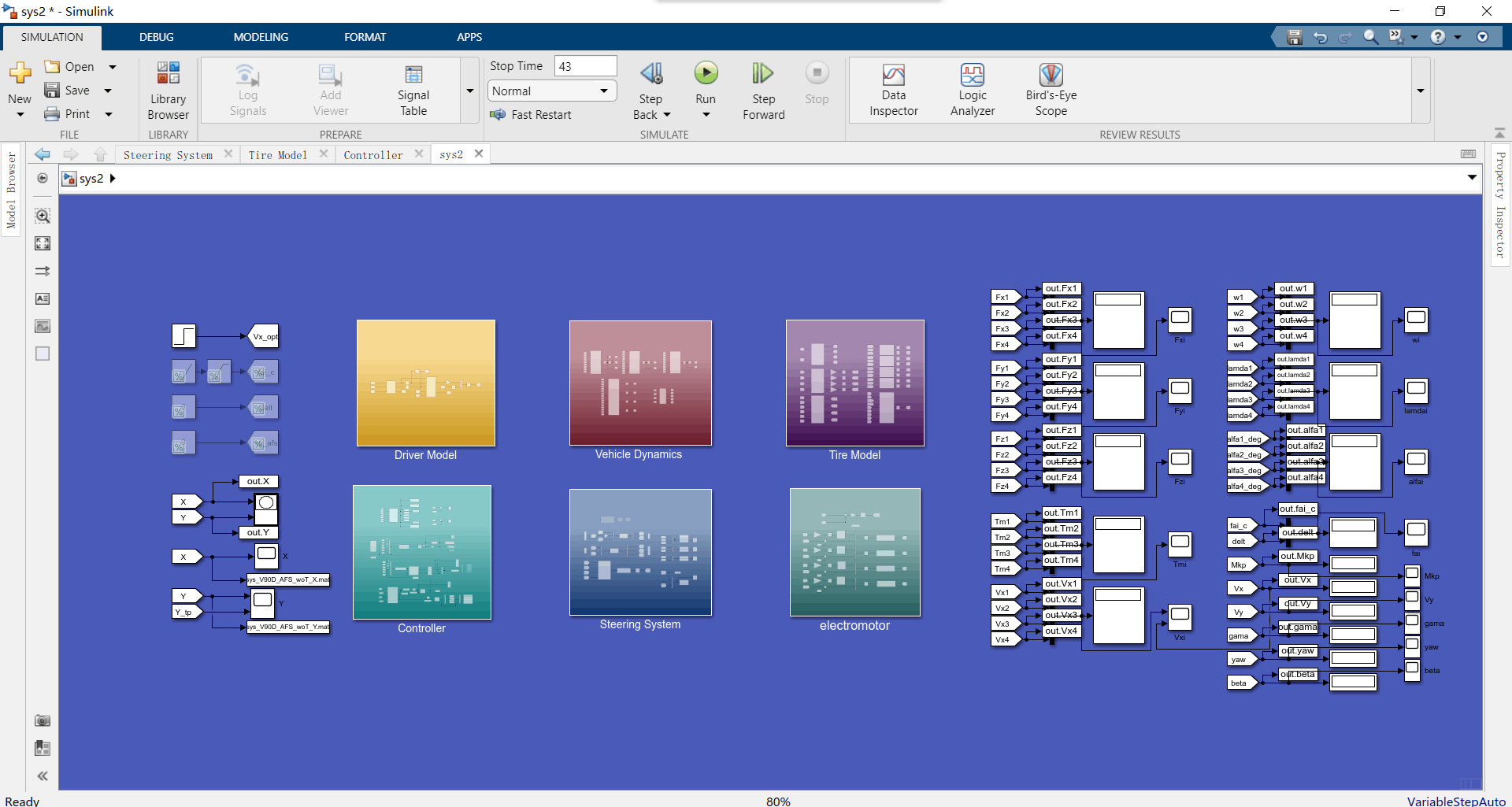Toggle the Hide/Show Explorer Bar arrows
This screenshot has width=1512, height=807.
pos(43,776)
